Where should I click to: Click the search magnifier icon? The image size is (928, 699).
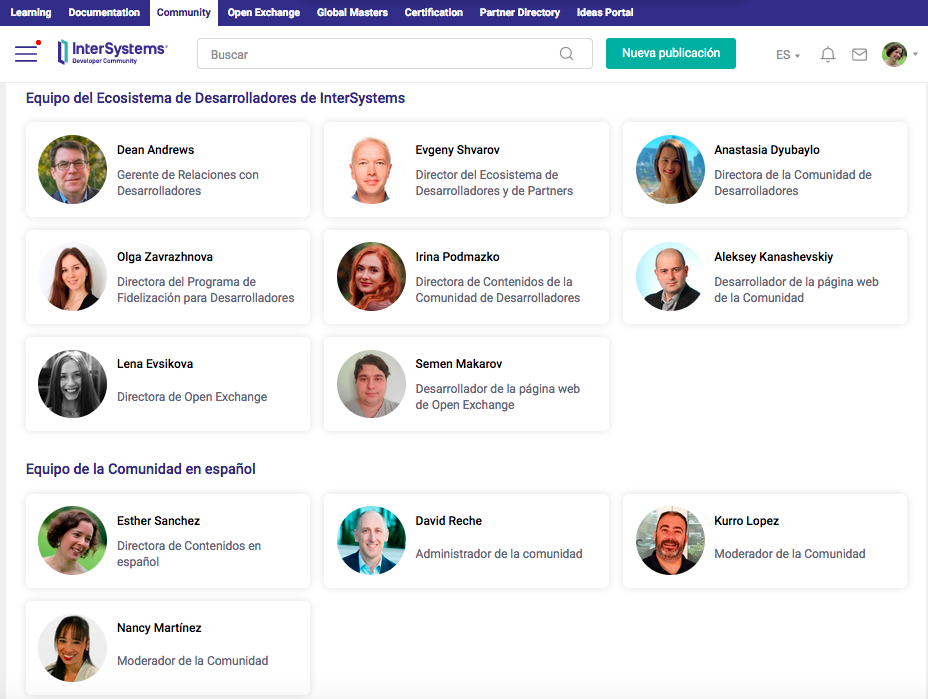pos(567,54)
